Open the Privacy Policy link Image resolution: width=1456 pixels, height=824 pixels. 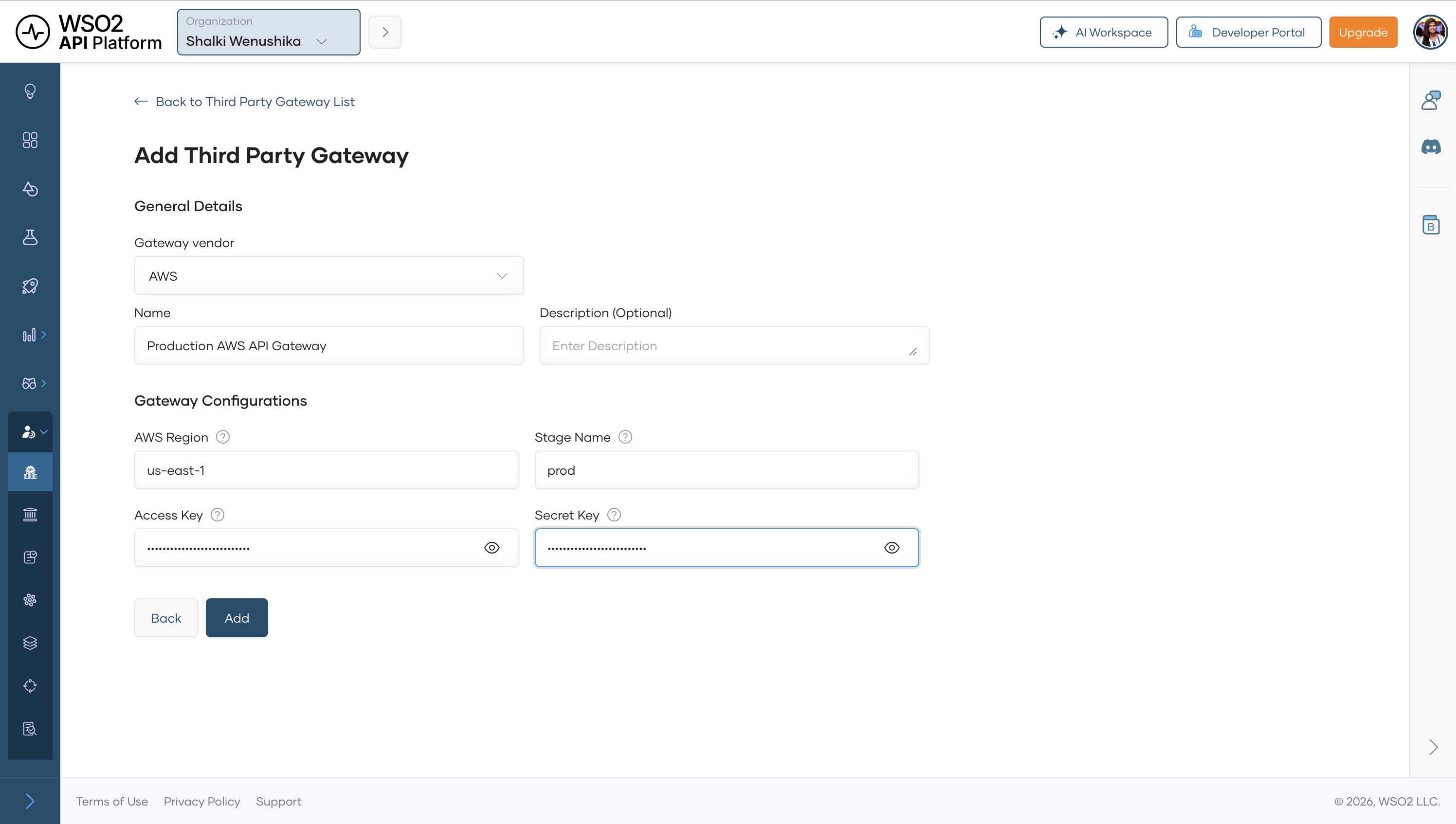[x=202, y=801]
